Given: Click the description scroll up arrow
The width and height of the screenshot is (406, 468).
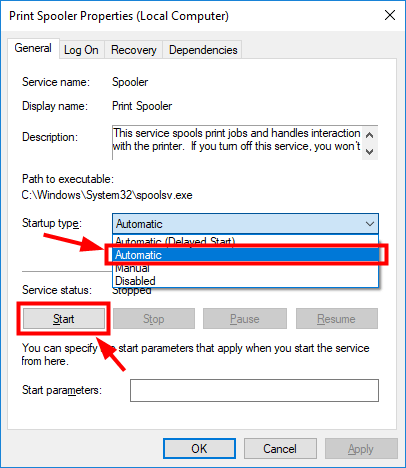Looking at the screenshot, I should tap(369, 135).
